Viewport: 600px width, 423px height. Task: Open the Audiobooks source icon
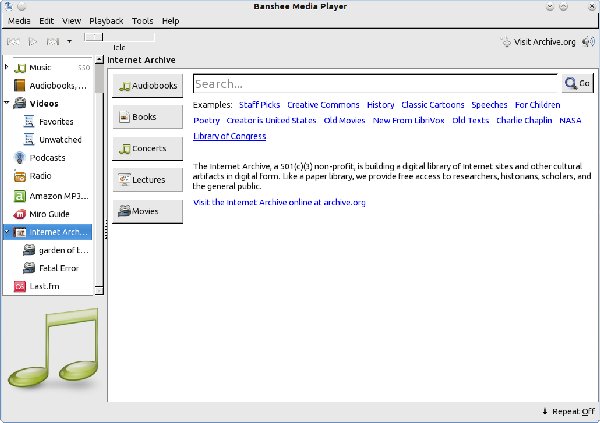coord(20,85)
